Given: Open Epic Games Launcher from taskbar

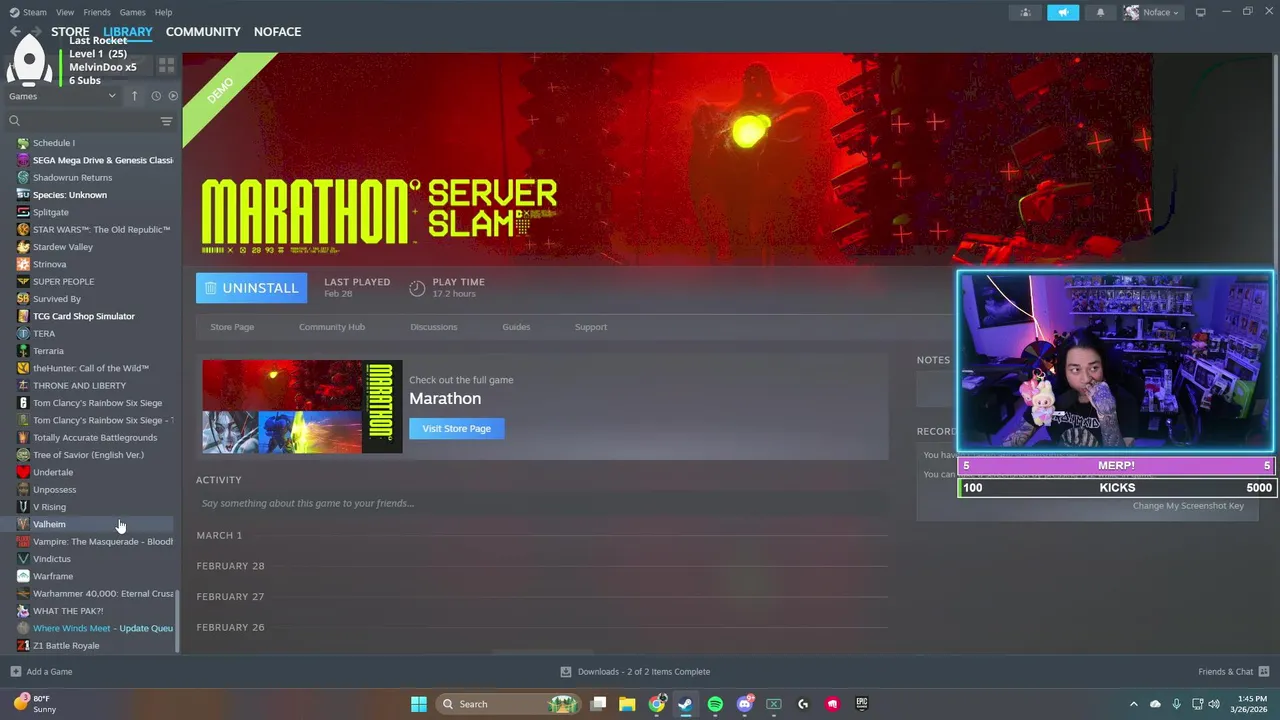Looking at the screenshot, I should 861,704.
